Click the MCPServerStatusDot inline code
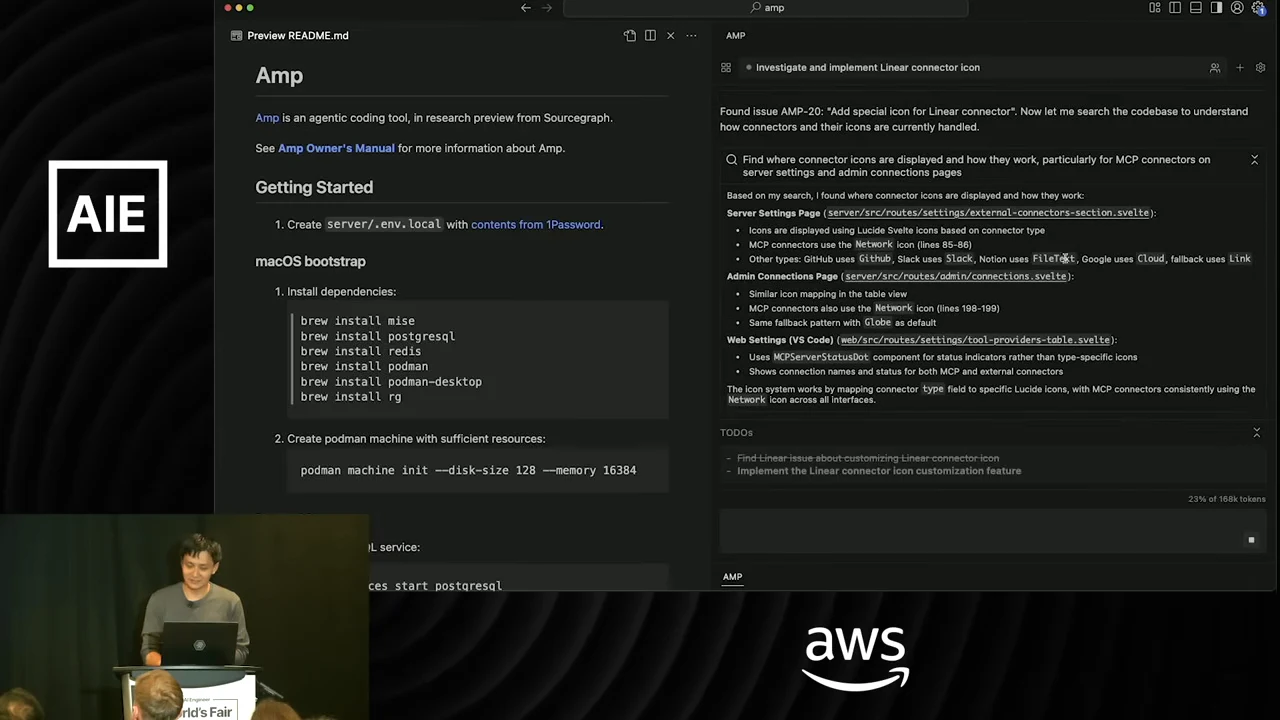1280x720 pixels. pos(821,357)
